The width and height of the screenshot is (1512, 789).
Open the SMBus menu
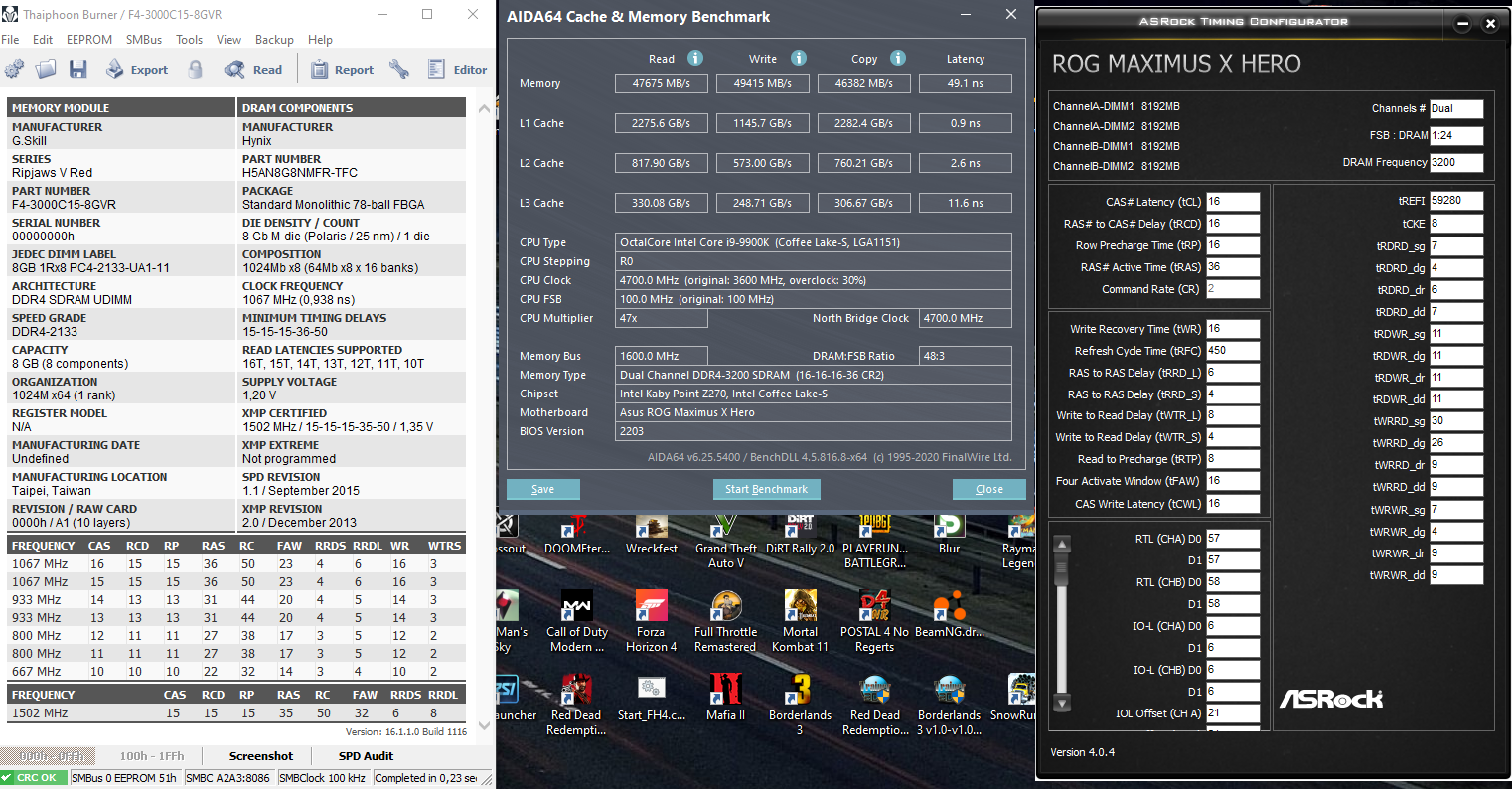(144, 40)
